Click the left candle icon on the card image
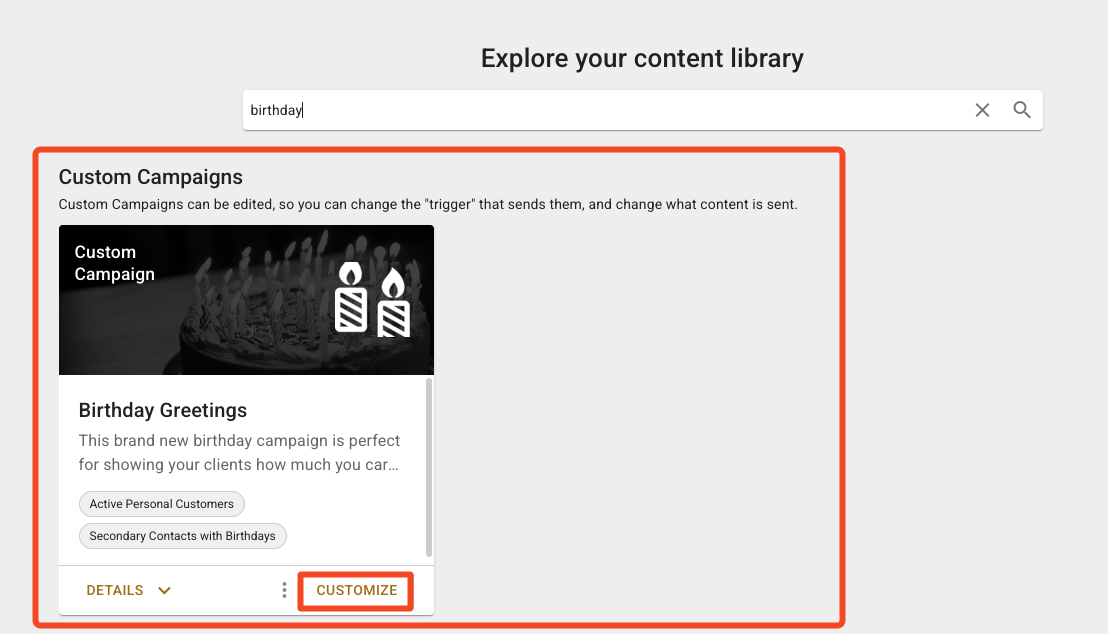This screenshot has width=1108, height=634. 351,297
